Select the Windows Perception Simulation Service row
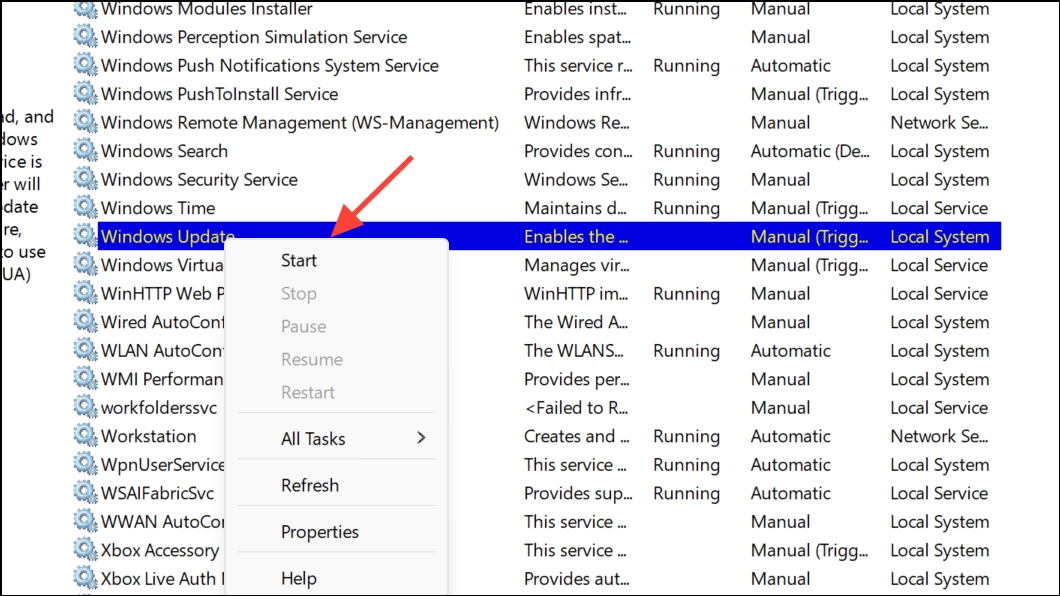The image size is (1060, 596). pos(253,37)
